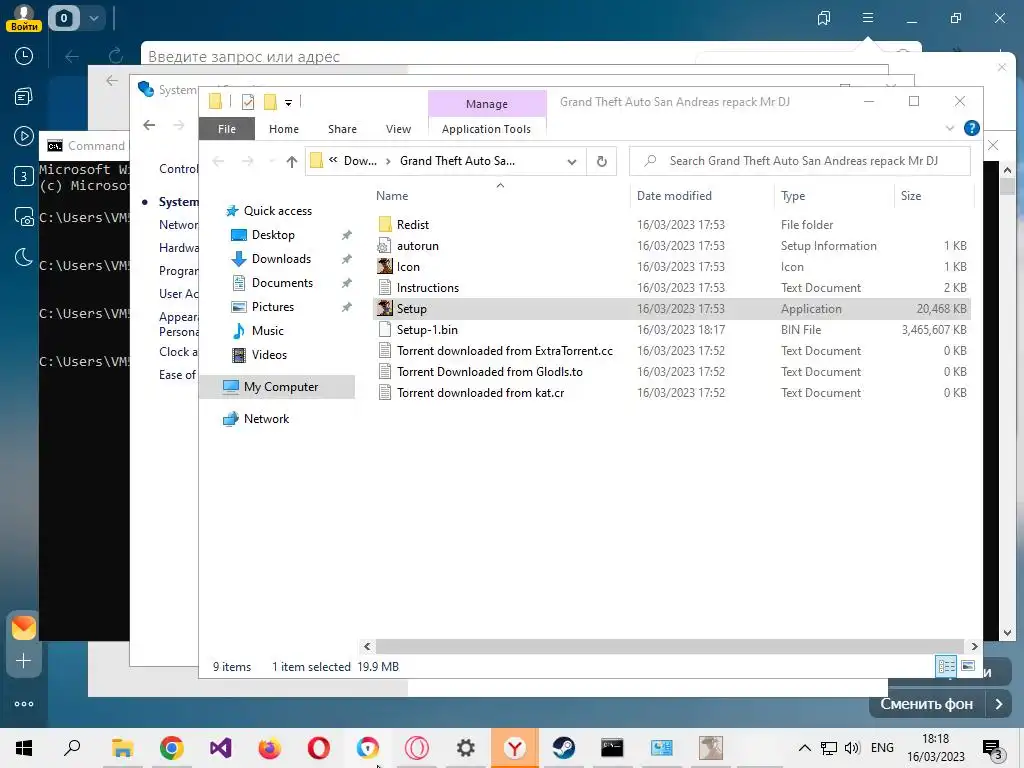Sort by Size column header
The image size is (1024, 768).
click(910, 196)
